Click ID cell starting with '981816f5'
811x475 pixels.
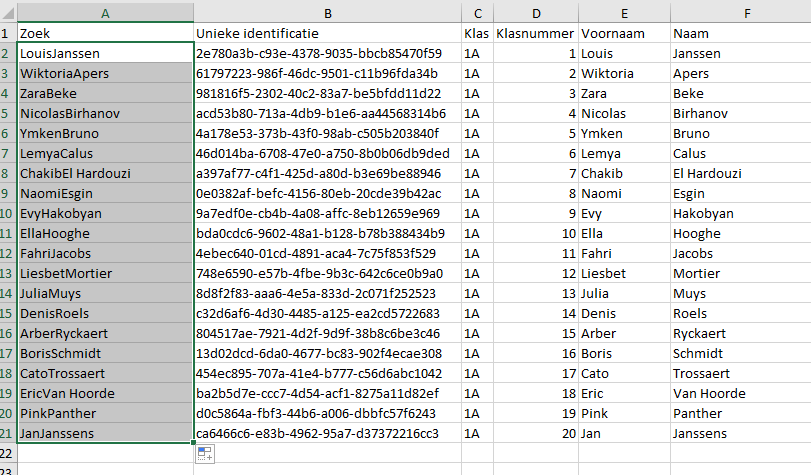tap(327, 93)
